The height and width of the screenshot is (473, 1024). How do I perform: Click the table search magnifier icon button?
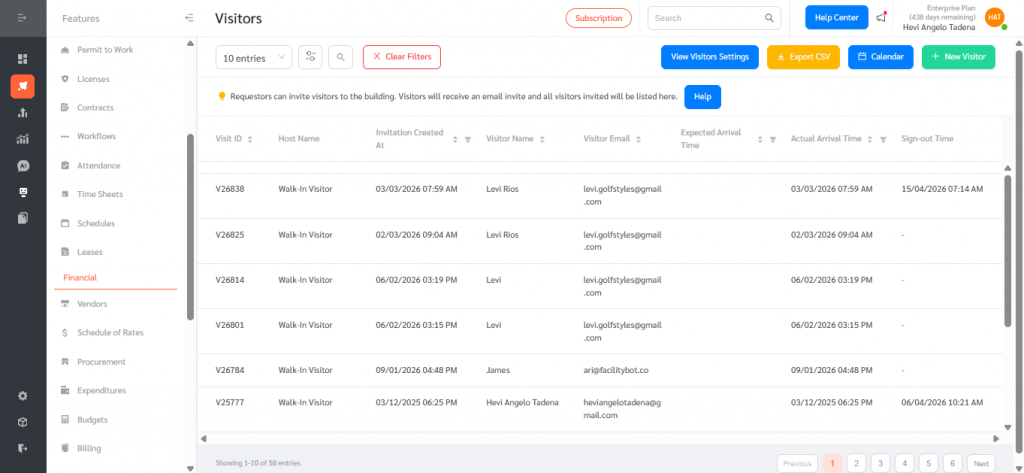[x=340, y=57]
